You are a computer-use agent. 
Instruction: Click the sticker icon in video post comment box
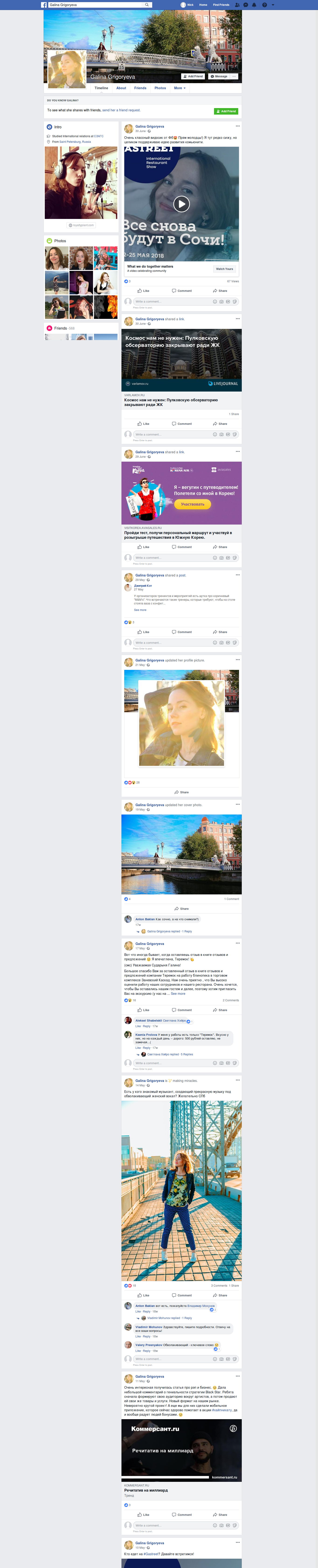(x=235, y=301)
